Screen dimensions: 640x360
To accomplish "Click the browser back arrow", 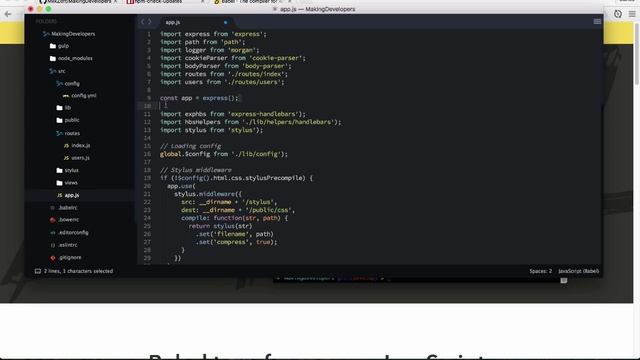I will pos(8,14).
